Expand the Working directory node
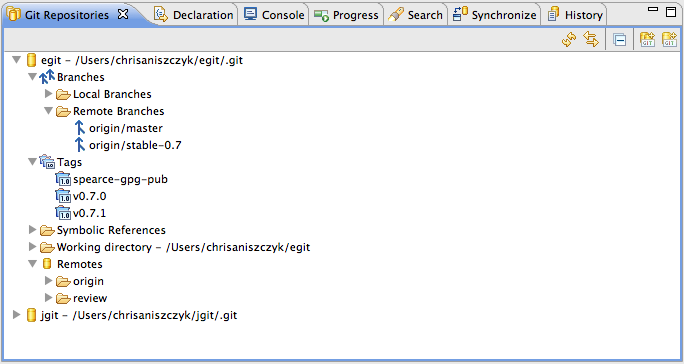The height and width of the screenshot is (364, 684). (x=32, y=247)
